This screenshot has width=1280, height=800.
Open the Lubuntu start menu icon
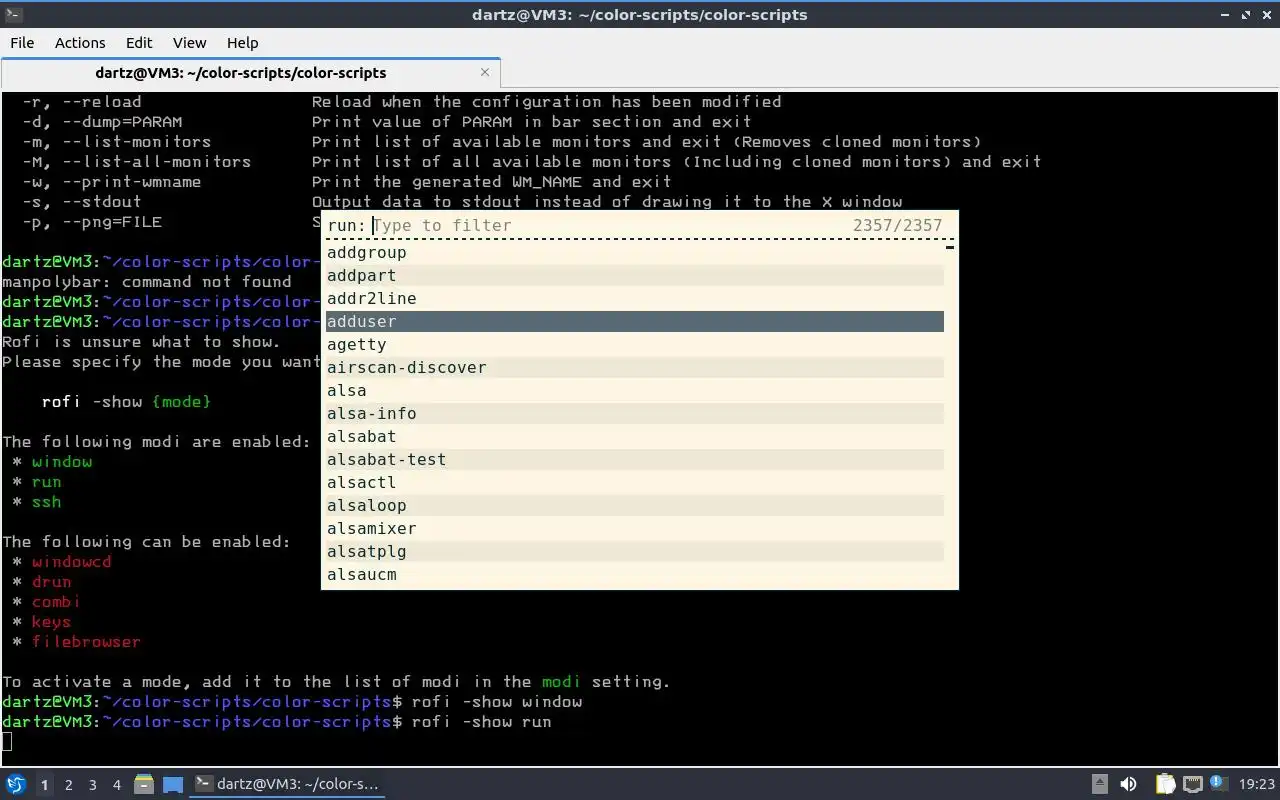coord(15,784)
